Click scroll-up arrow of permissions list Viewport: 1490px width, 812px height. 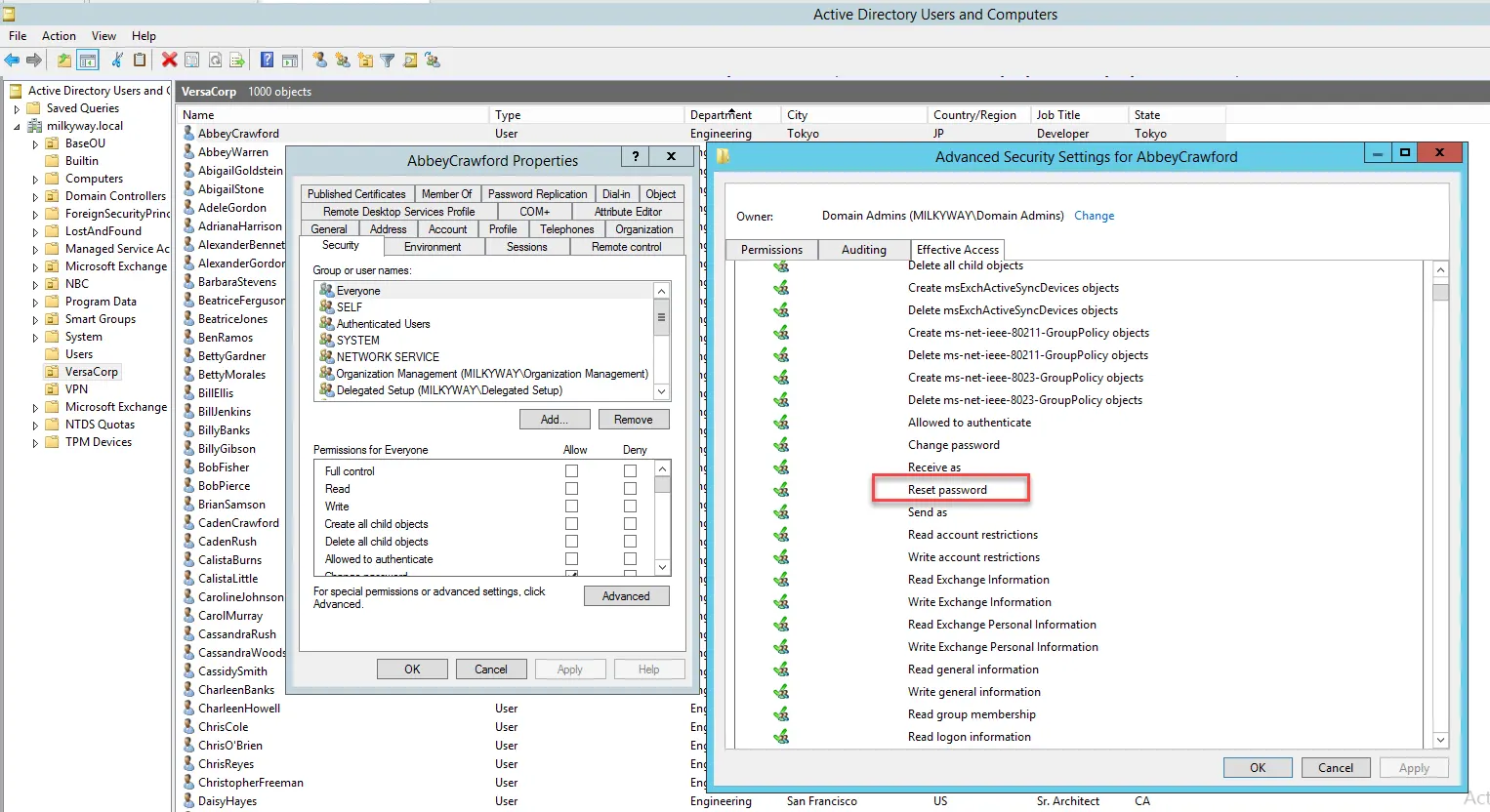coord(662,469)
